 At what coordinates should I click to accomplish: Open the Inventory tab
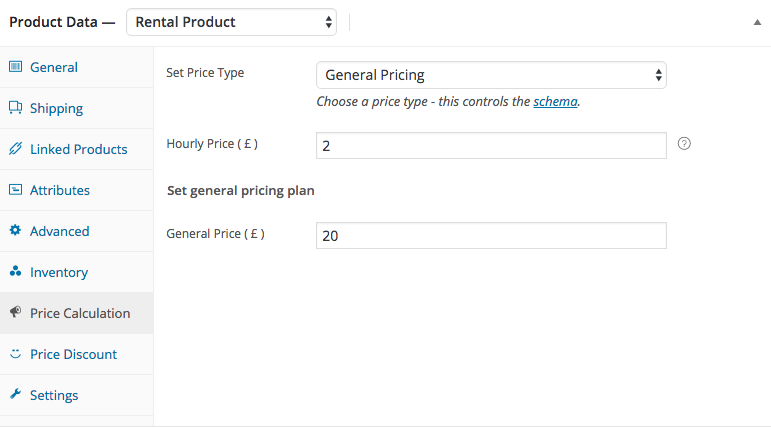click(x=59, y=272)
